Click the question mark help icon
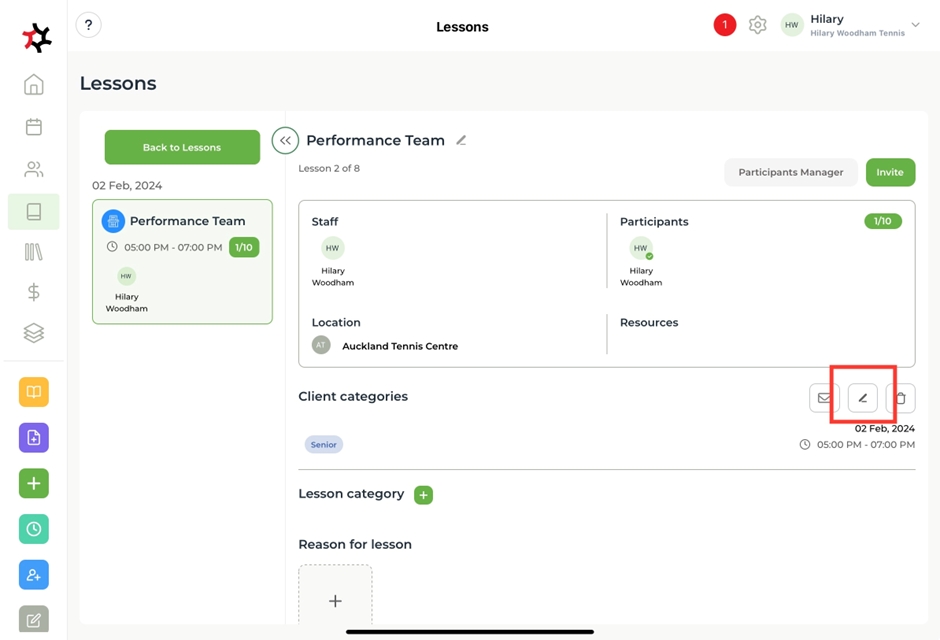 (88, 26)
